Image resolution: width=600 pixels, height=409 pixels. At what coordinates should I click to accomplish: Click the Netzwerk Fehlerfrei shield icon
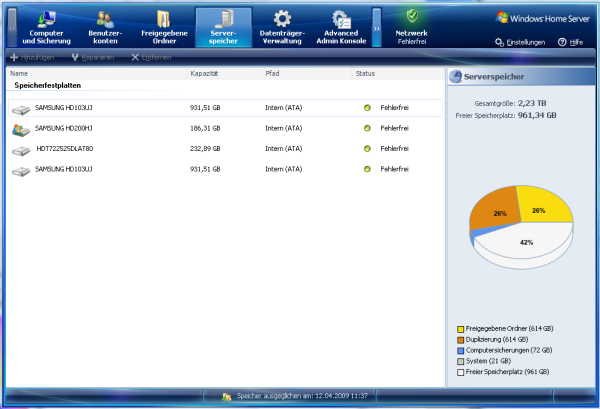pyautogui.click(x=412, y=16)
